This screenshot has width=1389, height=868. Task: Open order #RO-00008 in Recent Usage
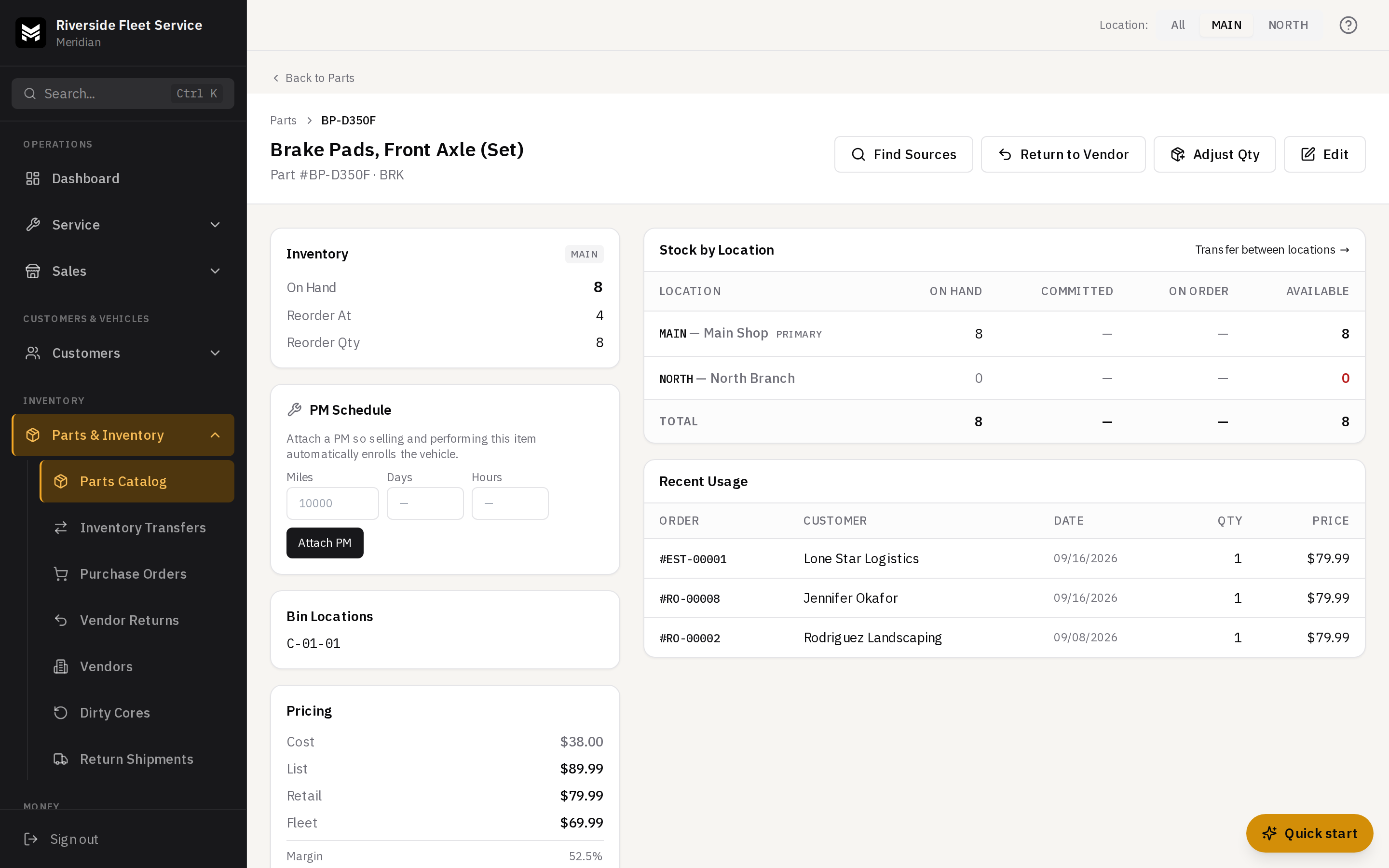tap(689, 598)
